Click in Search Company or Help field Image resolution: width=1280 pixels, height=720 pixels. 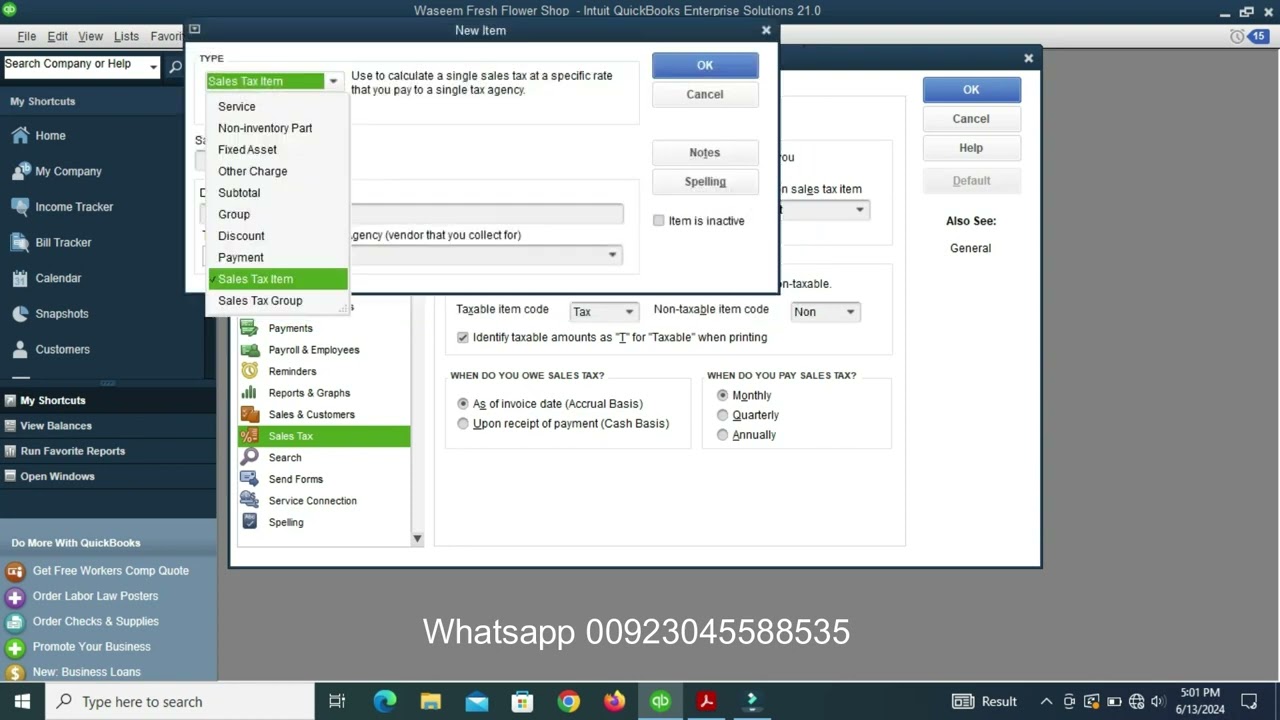click(75, 67)
